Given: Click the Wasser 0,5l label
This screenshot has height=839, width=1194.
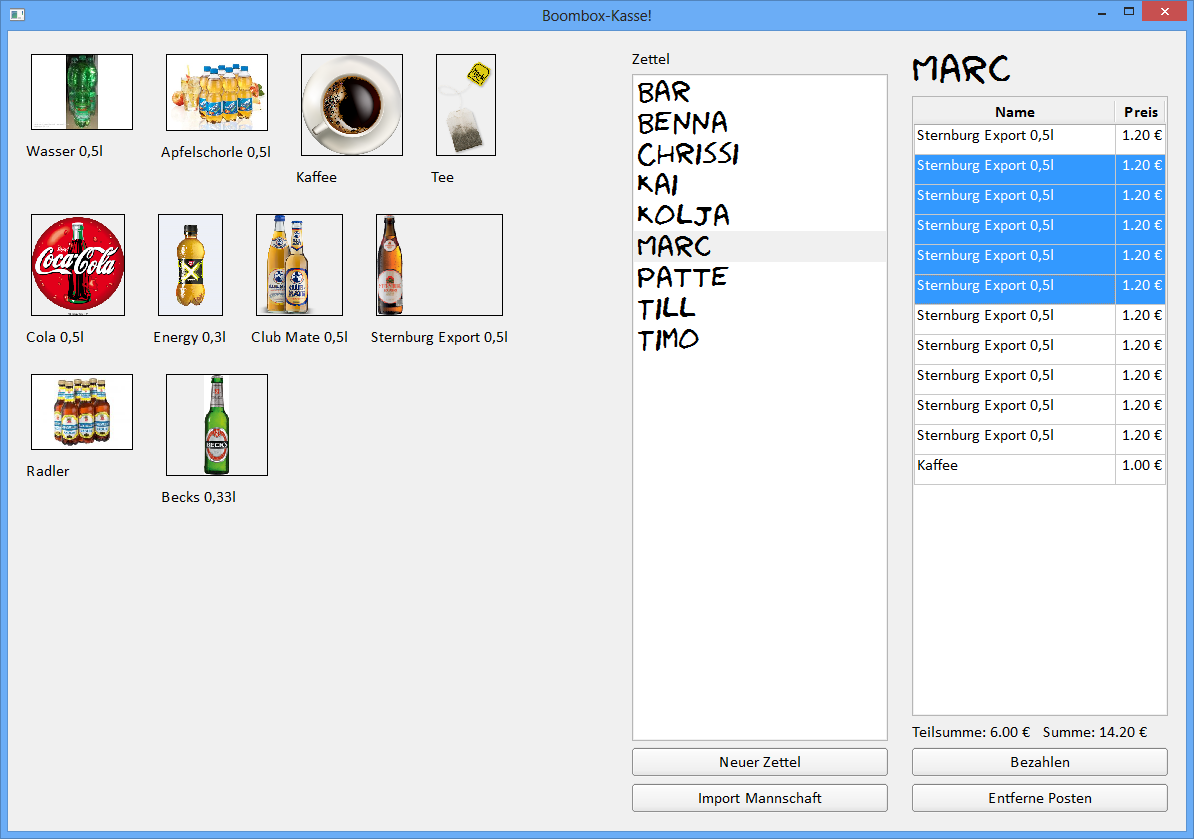Looking at the screenshot, I should coord(65,151).
